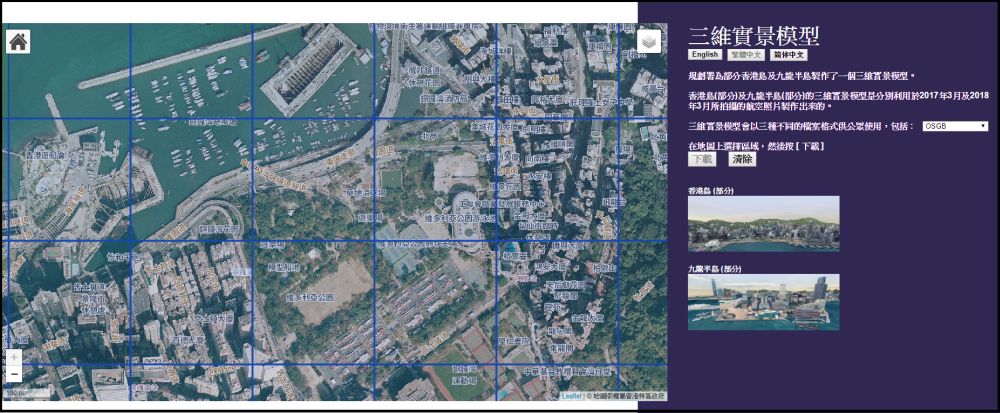Select 繁體中文 language button
The height and width of the screenshot is (413, 1000).
pos(746,55)
